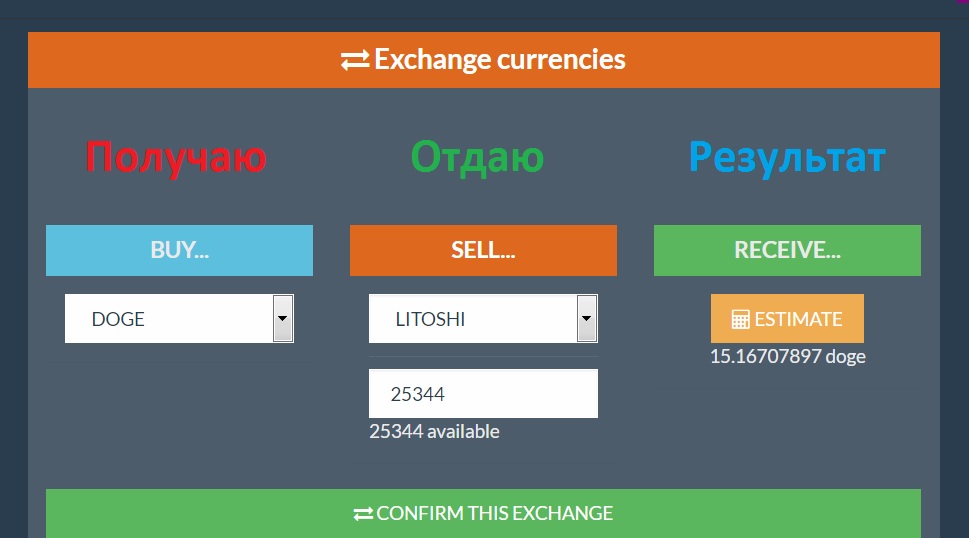Click the calculator icon on Estimate

pyautogui.click(x=740, y=319)
